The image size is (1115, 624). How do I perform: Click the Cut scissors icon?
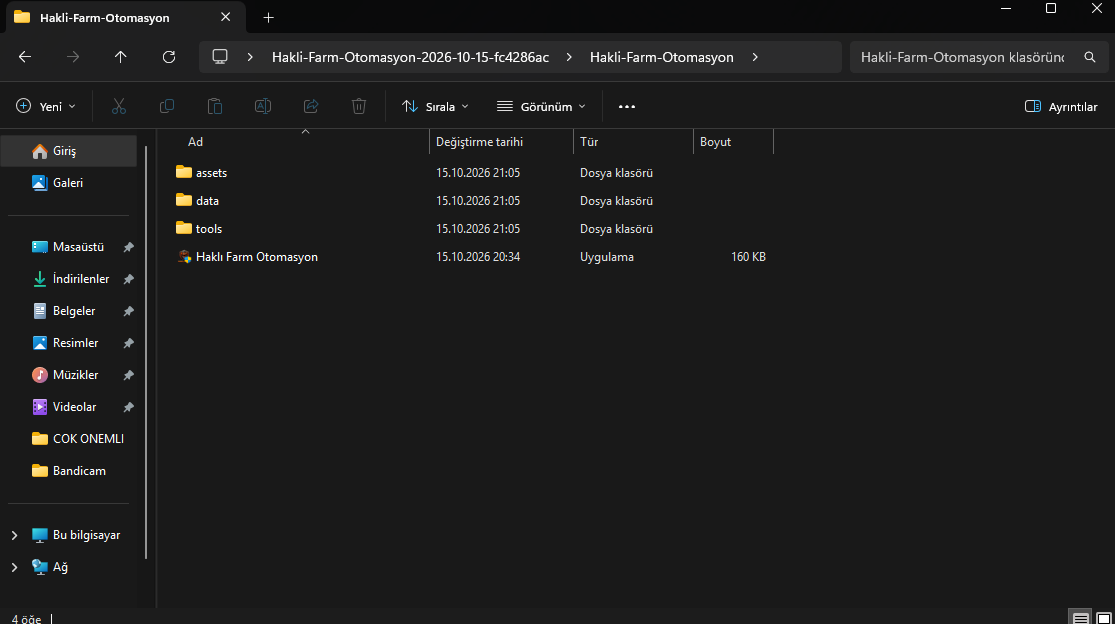119,107
